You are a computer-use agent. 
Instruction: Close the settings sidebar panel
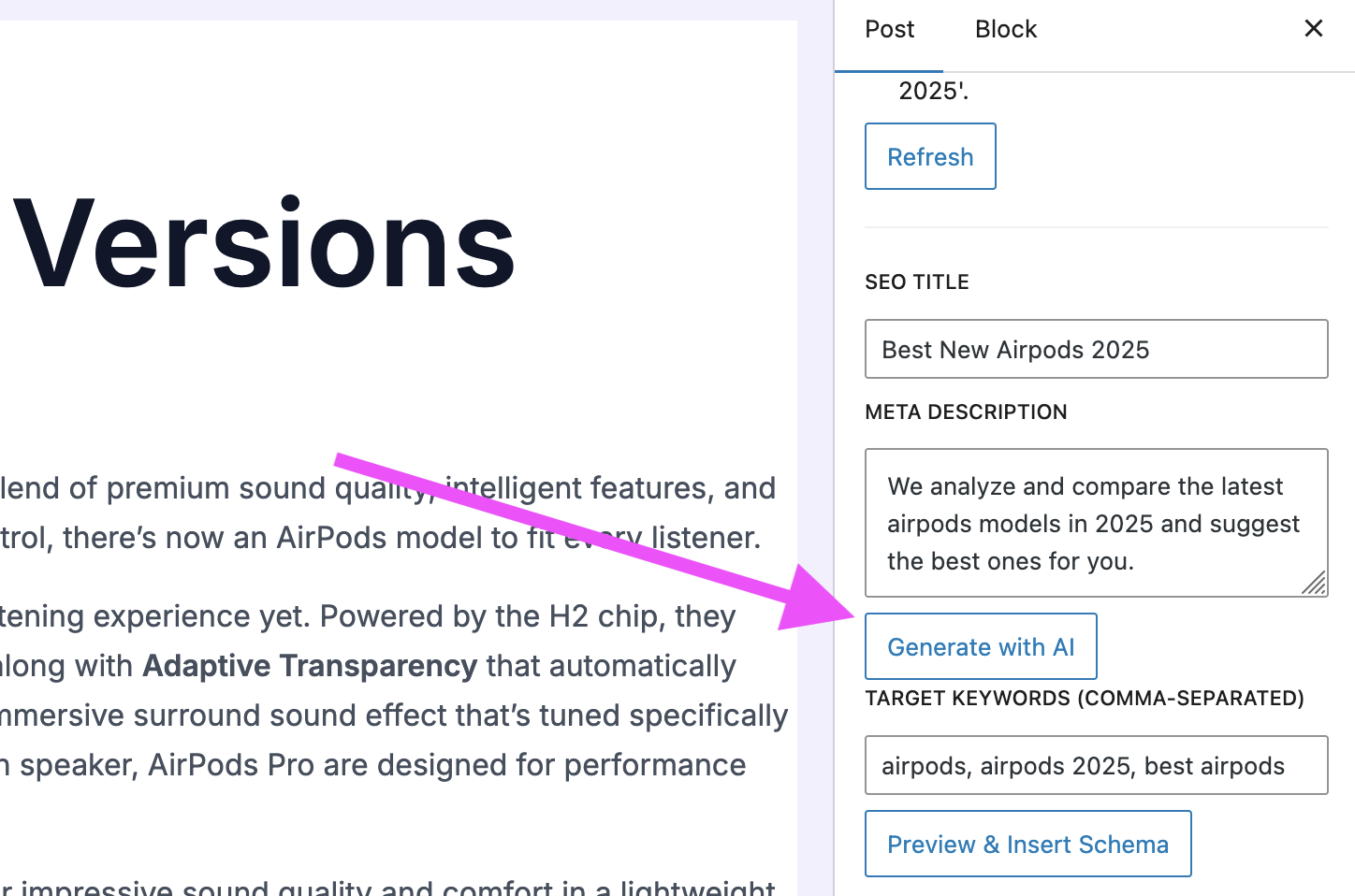(x=1314, y=28)
